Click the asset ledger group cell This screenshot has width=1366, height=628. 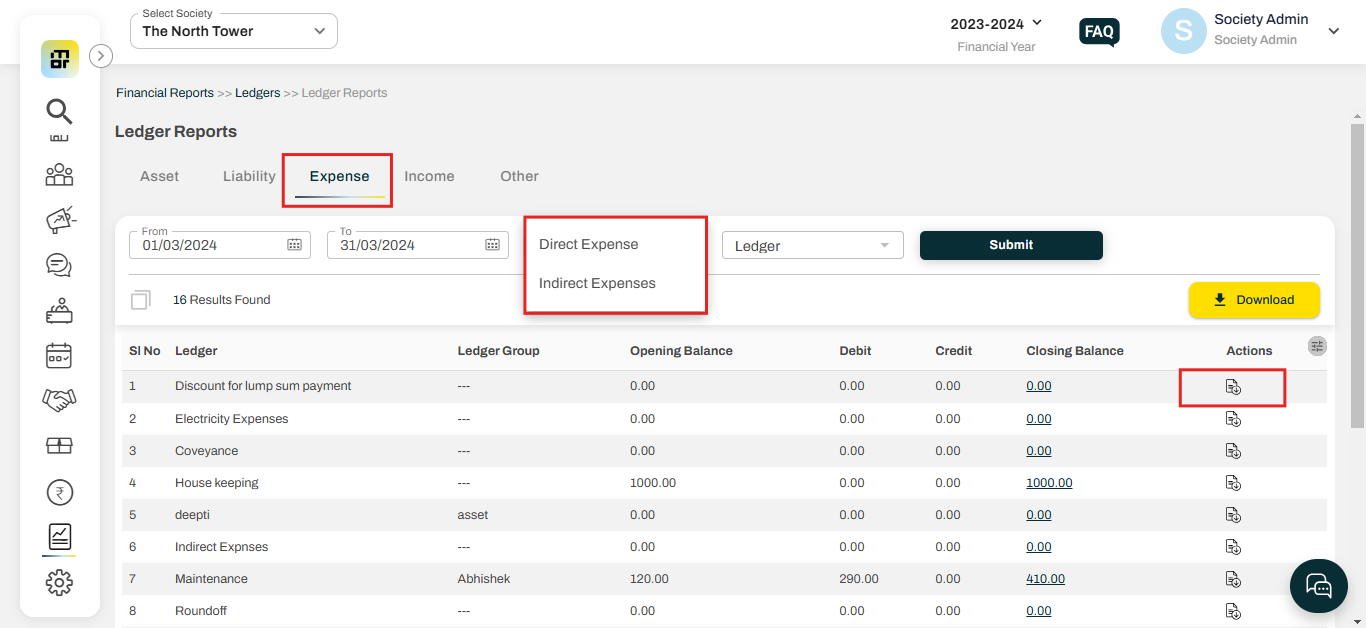[x=473, y=515]
